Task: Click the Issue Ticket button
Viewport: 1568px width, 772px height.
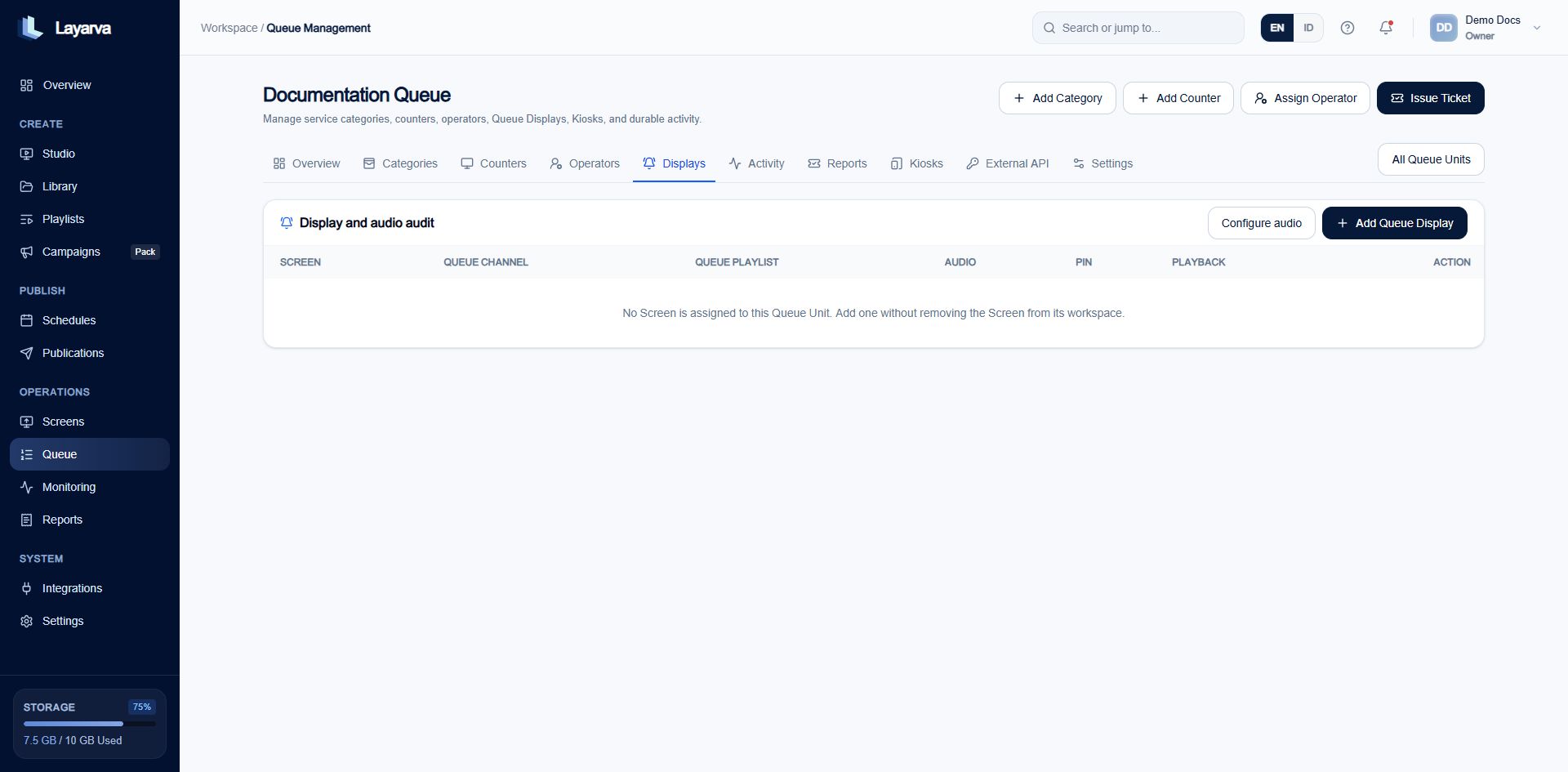Action: pyautogui.click(x=1431, y=98)
